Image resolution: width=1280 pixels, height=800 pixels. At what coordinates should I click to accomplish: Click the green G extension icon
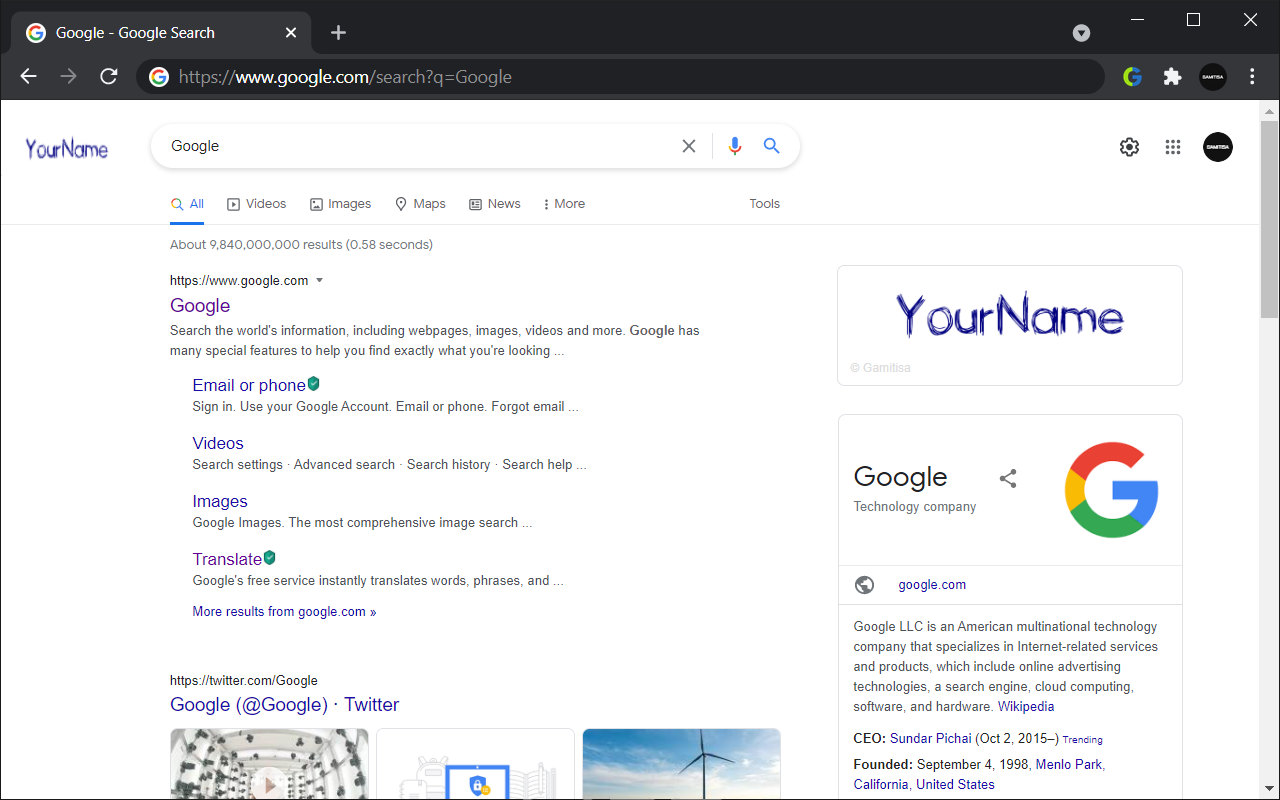pos(1132,77)
